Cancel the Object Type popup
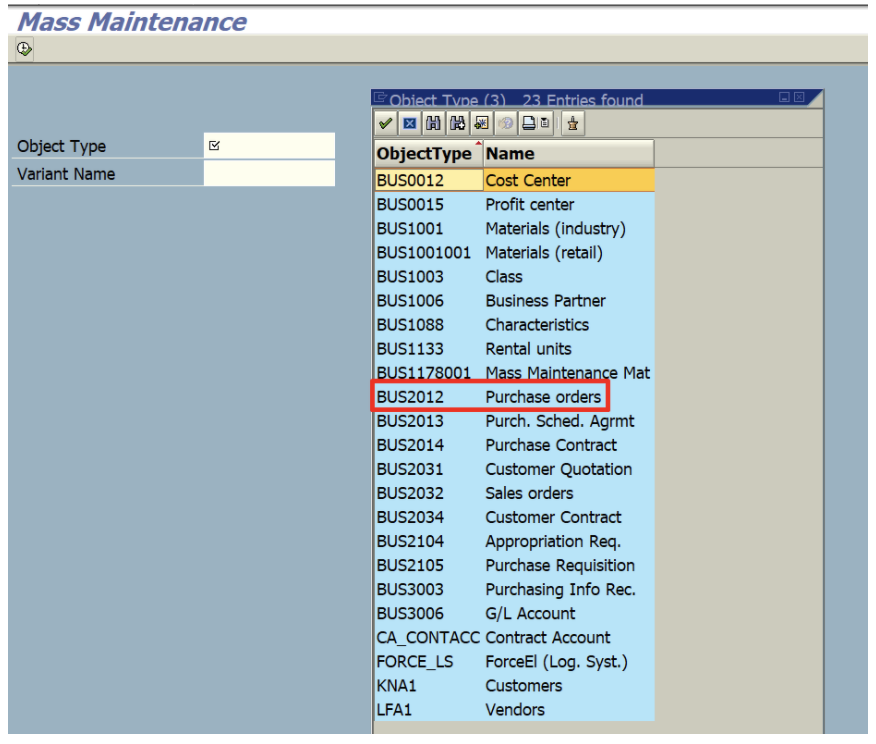This screenshot has height=744, width=876. coord(409,124)
